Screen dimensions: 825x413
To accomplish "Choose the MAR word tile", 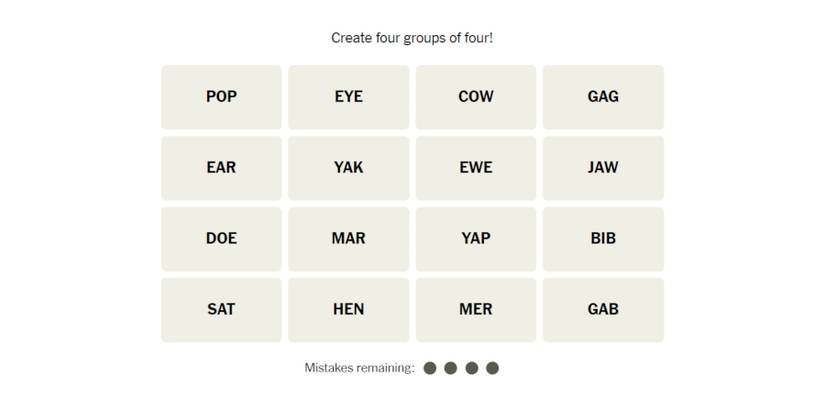I will point(348,239).
